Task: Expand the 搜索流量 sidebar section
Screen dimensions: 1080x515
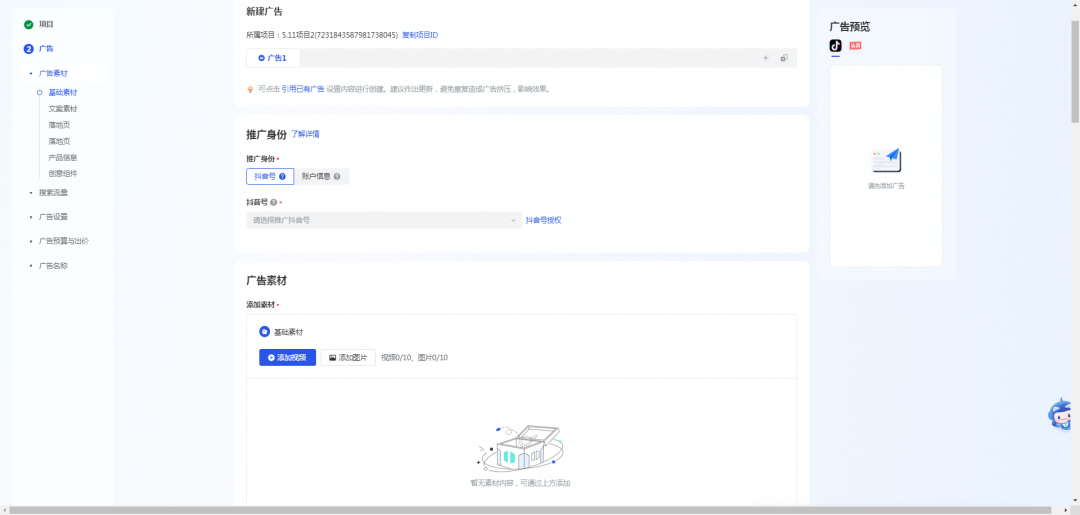Action: tap(53, 193)
